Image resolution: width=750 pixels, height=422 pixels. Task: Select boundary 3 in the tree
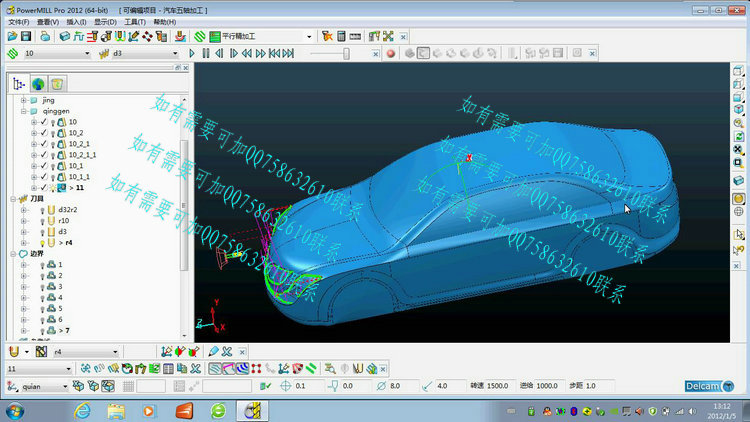(60, 287)
